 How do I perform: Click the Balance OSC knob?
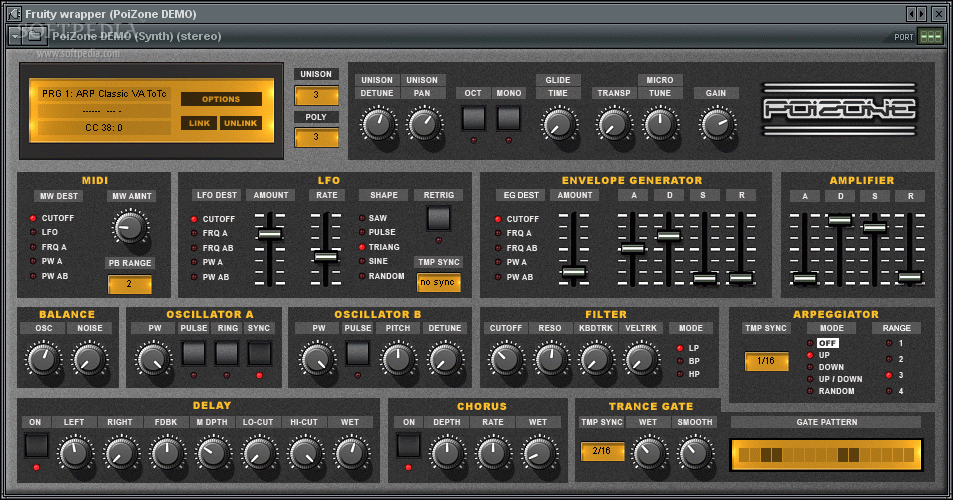tap(44, 359)
